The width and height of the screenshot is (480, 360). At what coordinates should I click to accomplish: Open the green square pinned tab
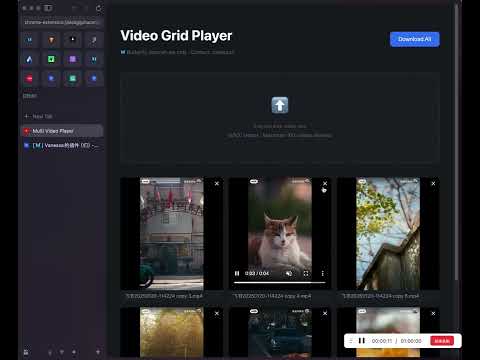pyautogui.click(x=51, y=59)
